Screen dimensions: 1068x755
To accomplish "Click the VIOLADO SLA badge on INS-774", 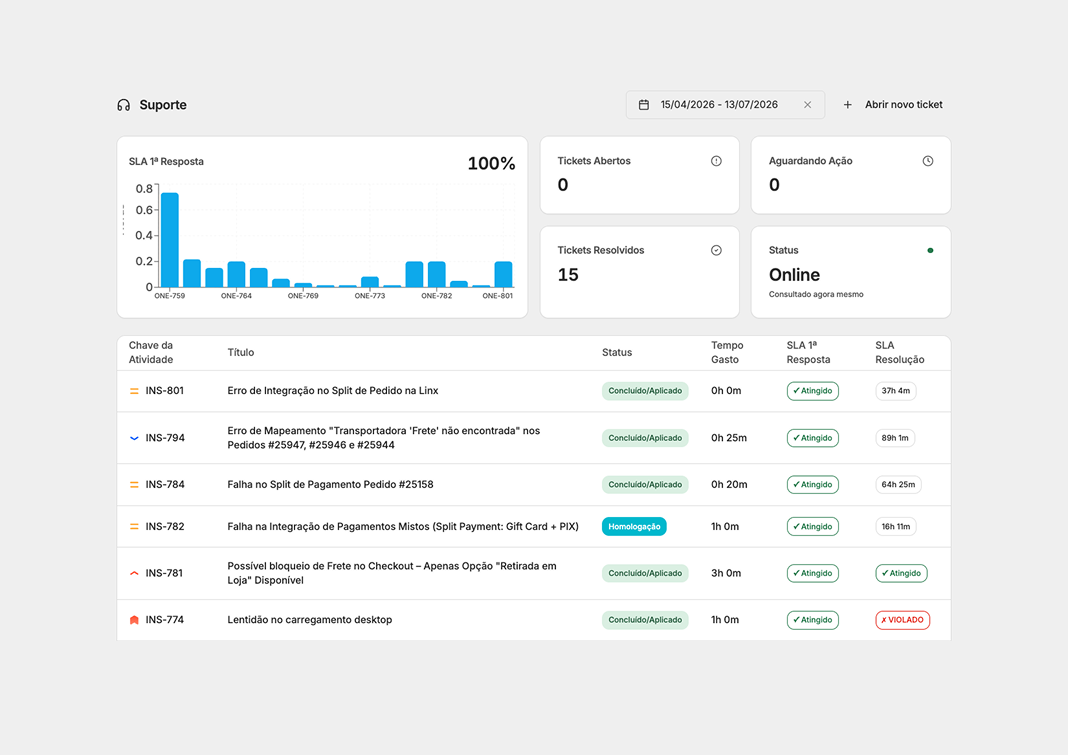I will (x=902, y=620).
